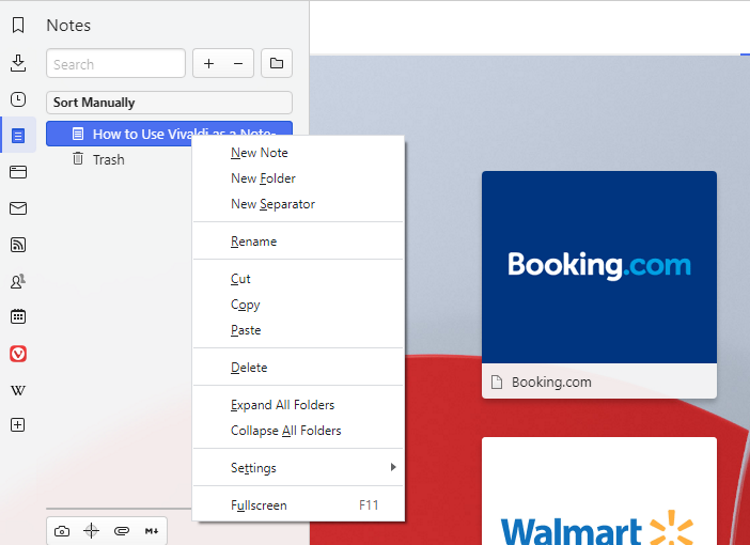
Task: Toggle the Markdown M↓ icon
Action: (x=152, y=531)
